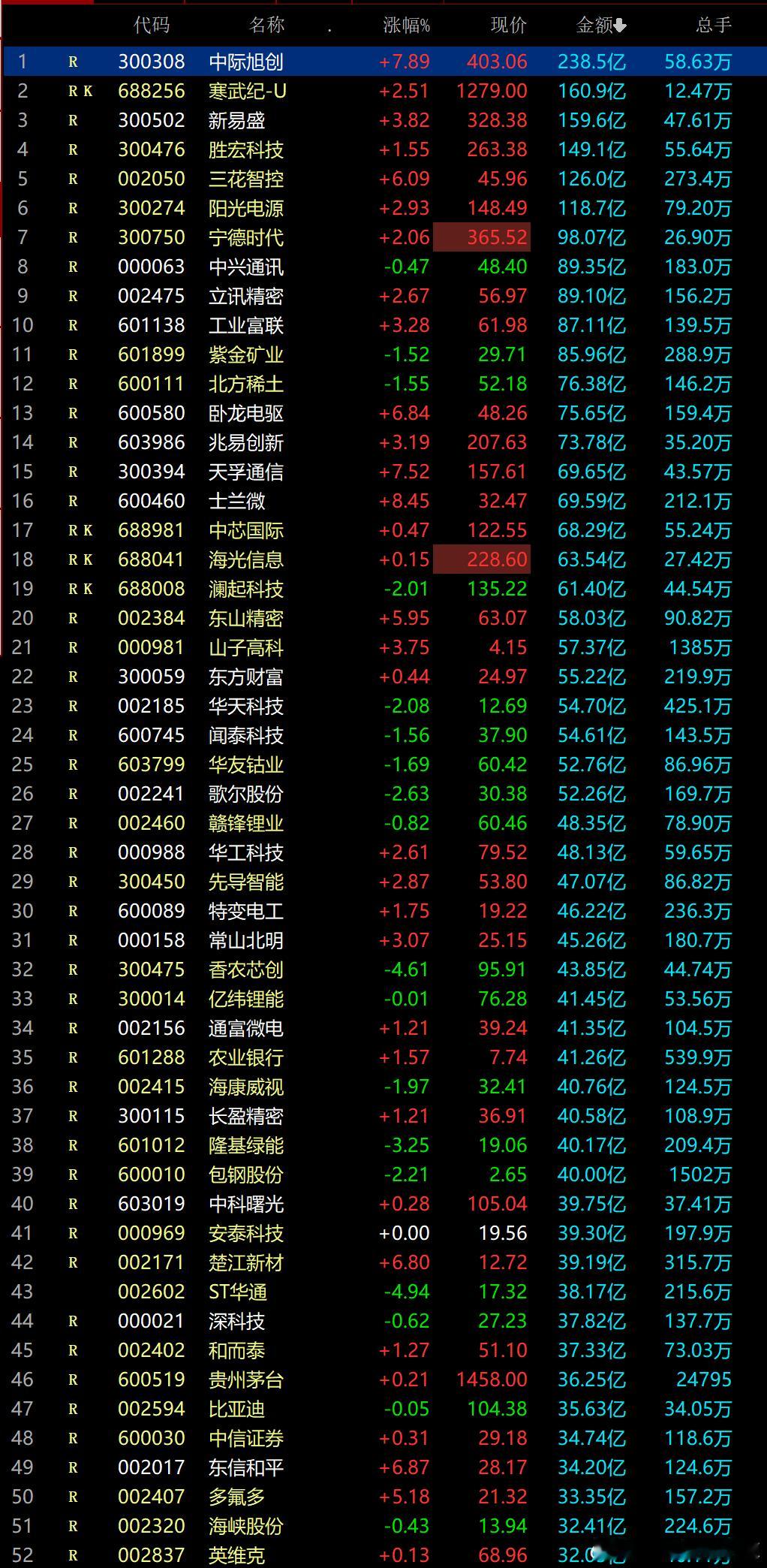Click stock name 天孚通信
This screenshot has width=767, height=1568.
246,472
